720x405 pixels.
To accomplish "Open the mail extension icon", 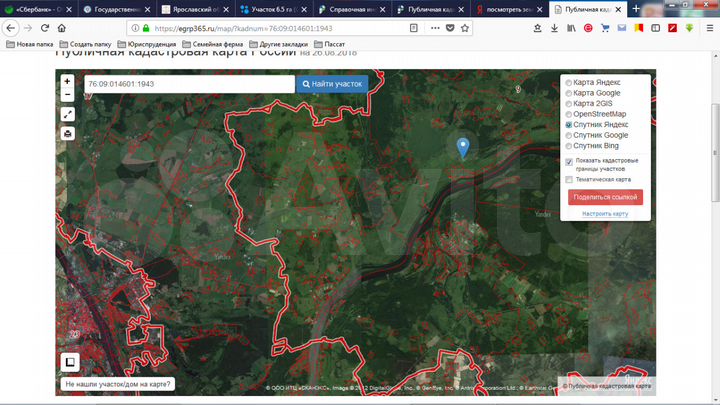I will point(622,28).
